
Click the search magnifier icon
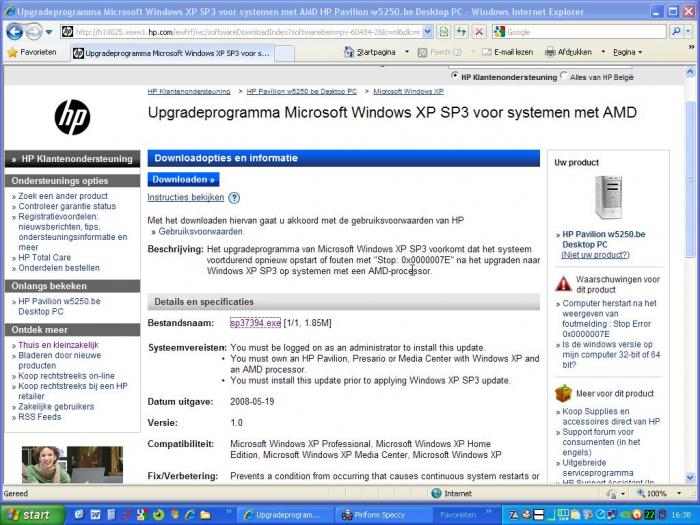coord(677,32)
